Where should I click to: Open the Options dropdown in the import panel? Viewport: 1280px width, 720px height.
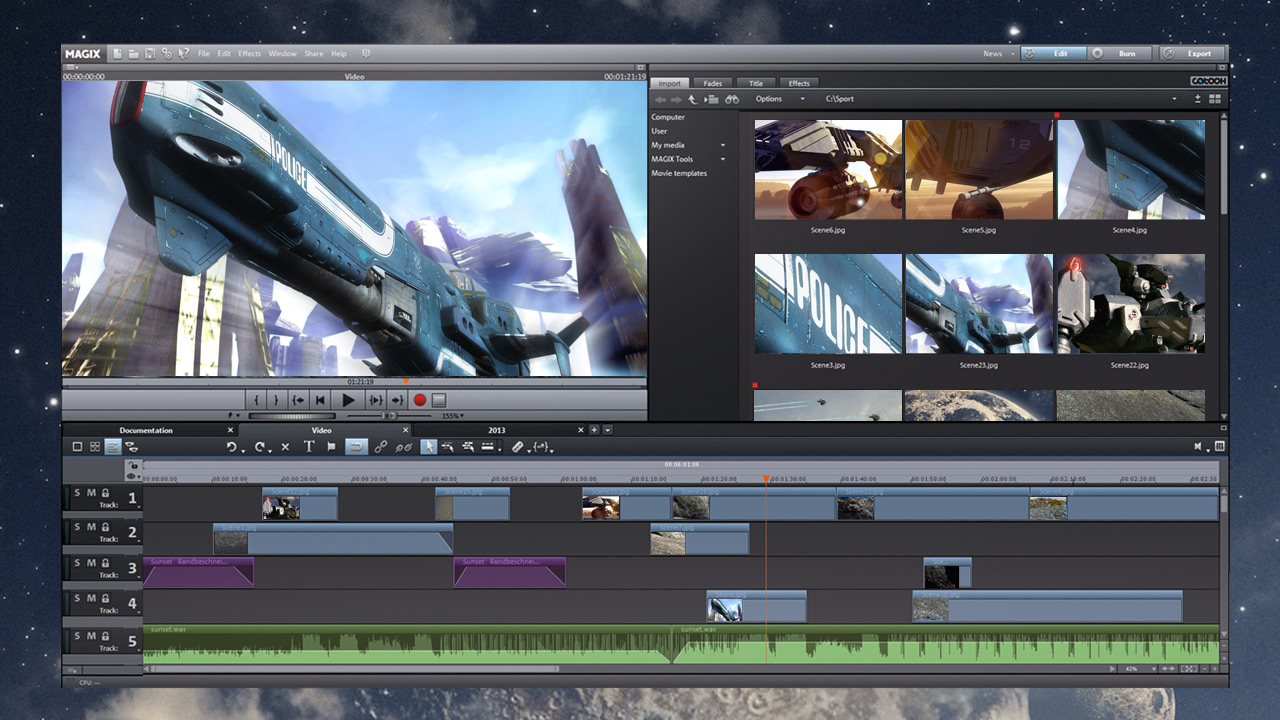point(769,99)
